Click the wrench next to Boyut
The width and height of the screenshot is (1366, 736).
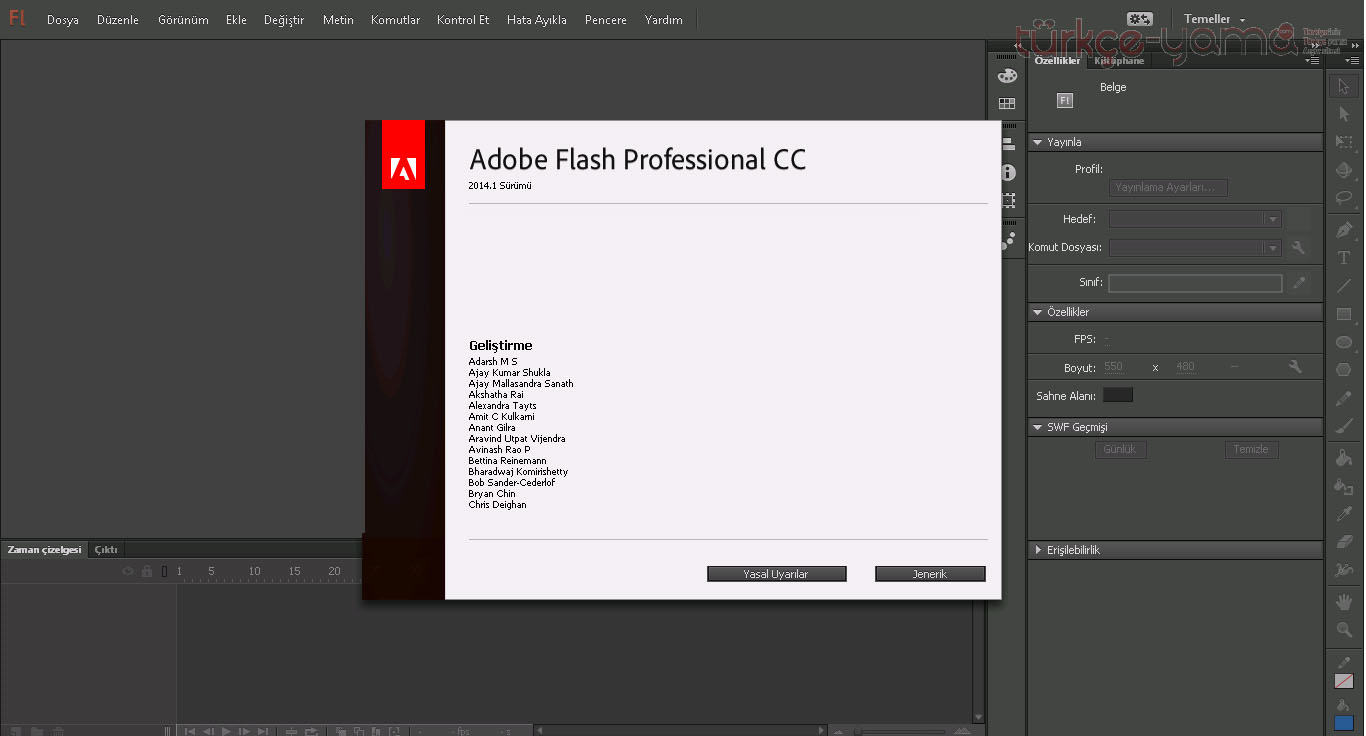[x=1296, y=367]
